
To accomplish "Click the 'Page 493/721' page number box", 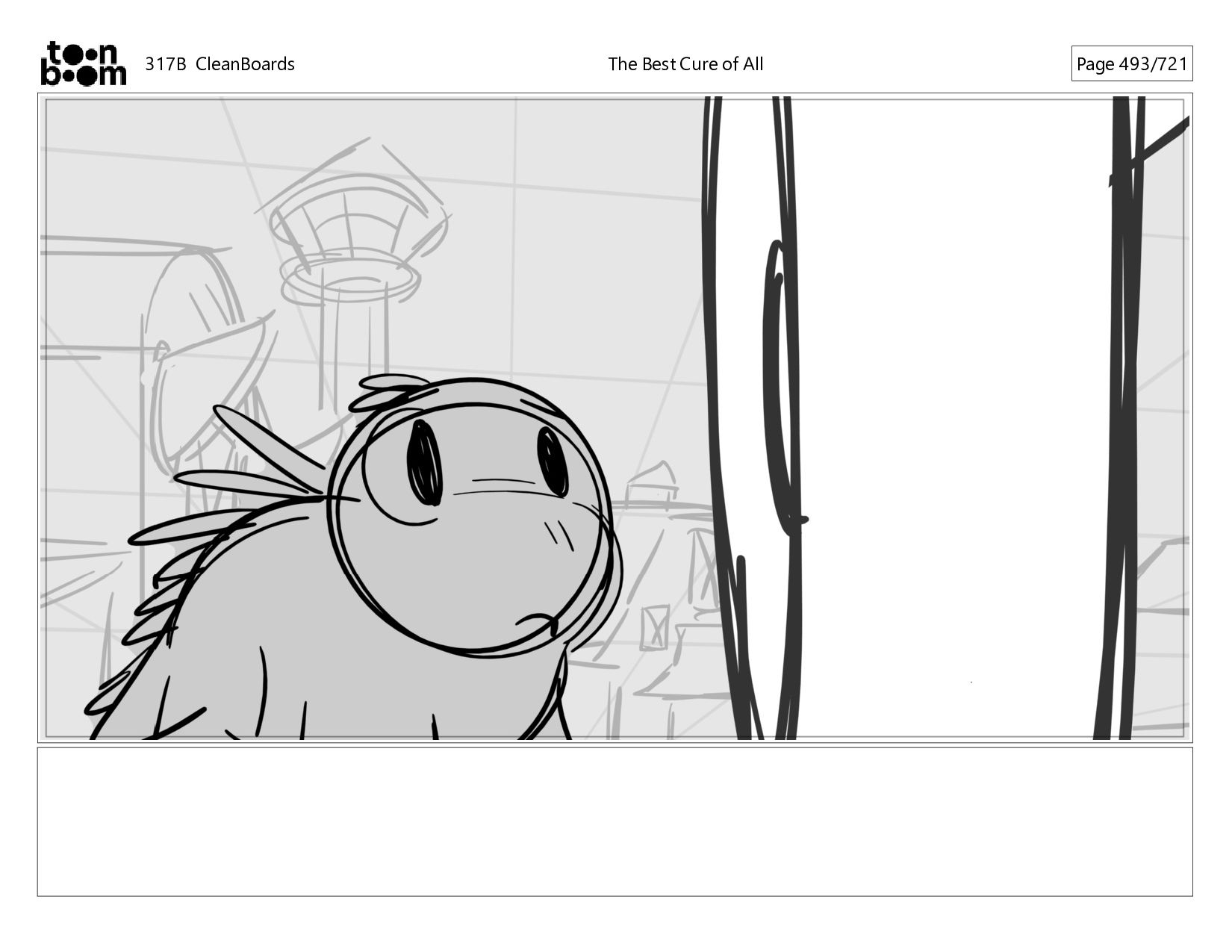I will pyautogui.click(x=1131, y=64).
